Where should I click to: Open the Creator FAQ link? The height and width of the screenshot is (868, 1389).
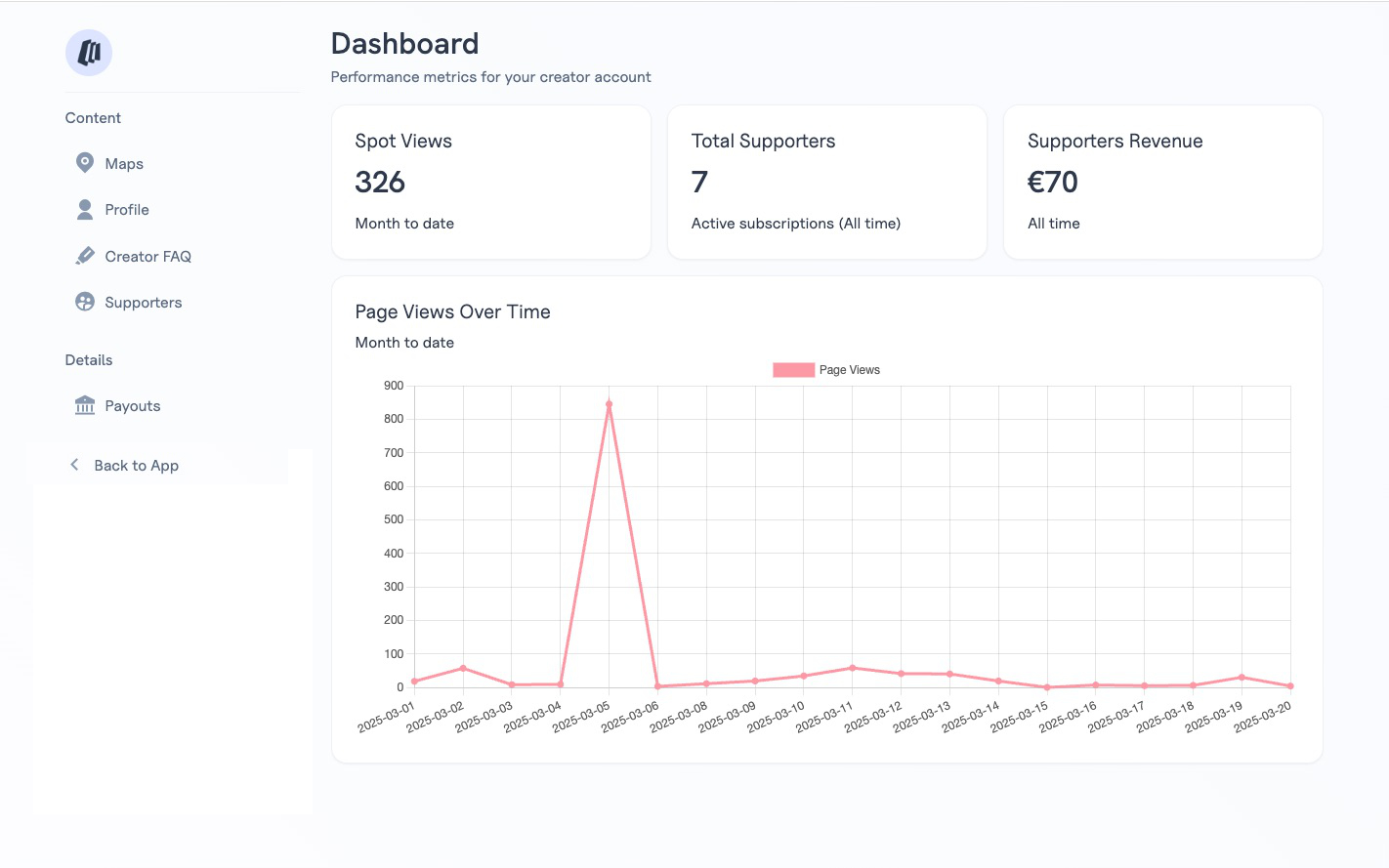point(147,257)
